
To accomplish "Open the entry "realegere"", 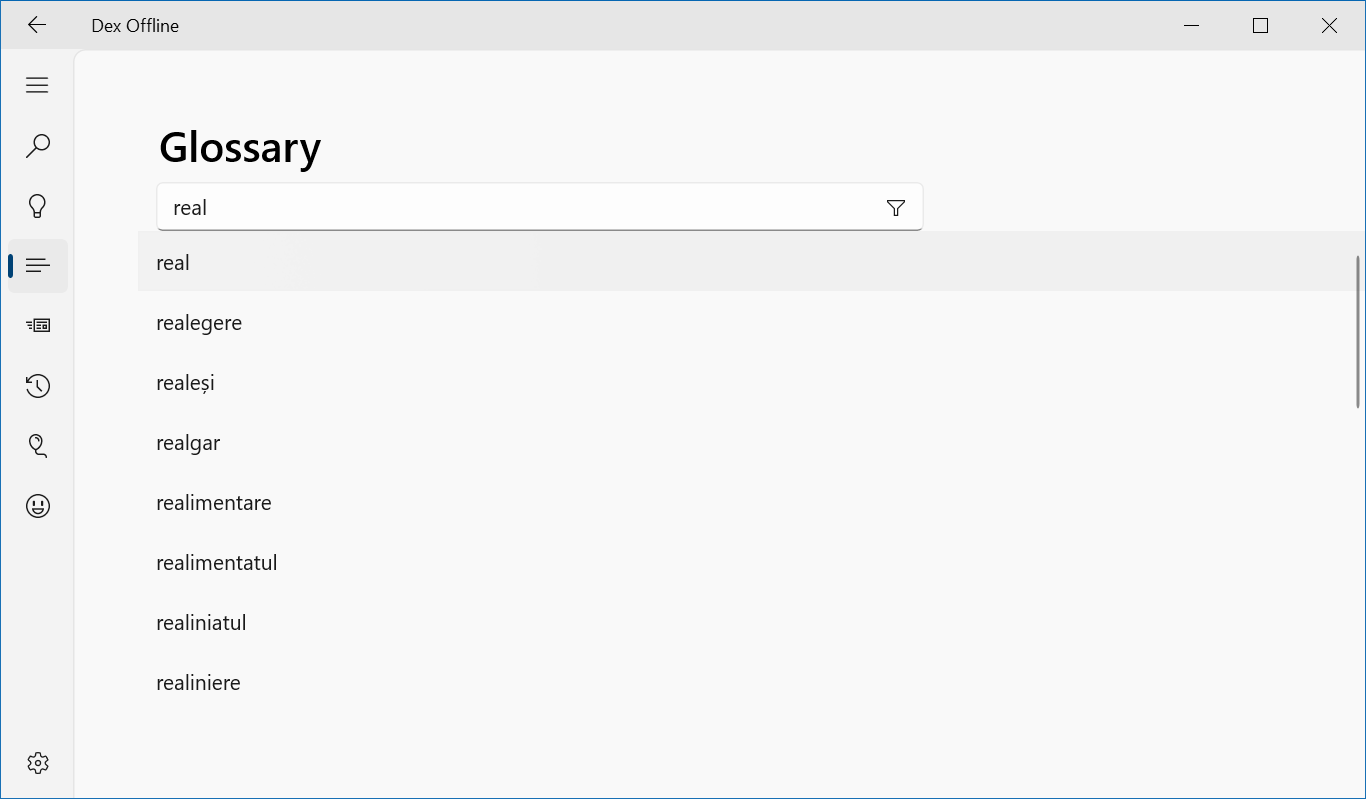I will point(199,323).
